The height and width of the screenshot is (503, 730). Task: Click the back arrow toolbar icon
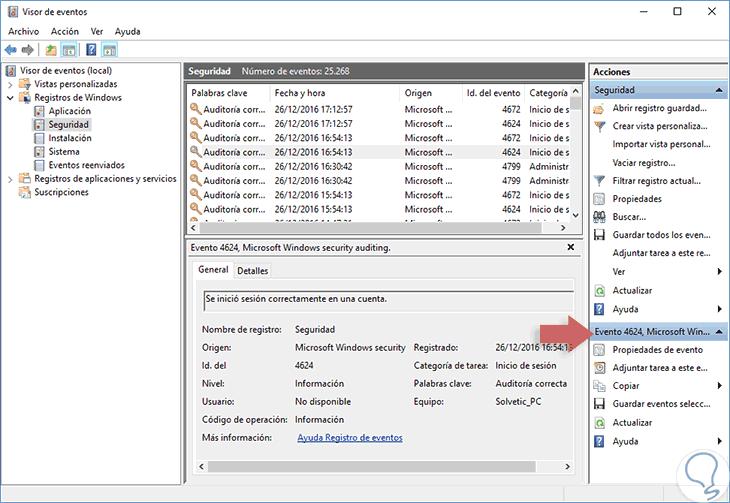[x=11, y=49]
